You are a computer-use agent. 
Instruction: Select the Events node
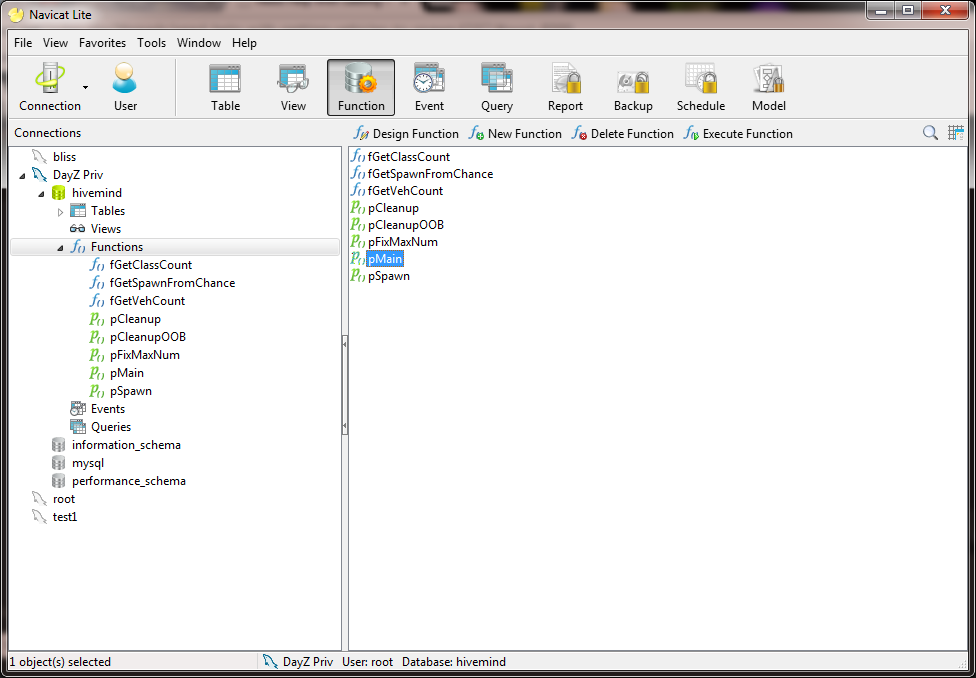[108, 409]
